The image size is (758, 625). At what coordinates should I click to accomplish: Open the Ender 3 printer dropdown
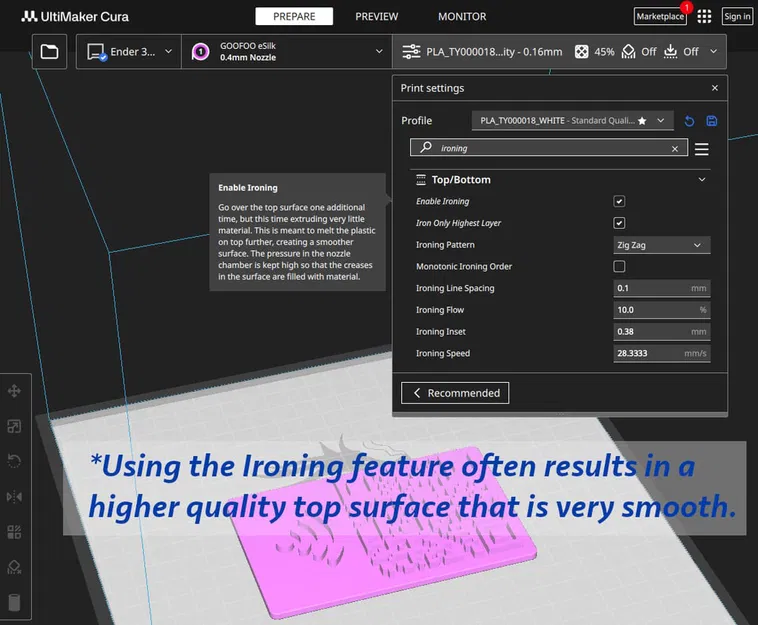coord(129,52)
